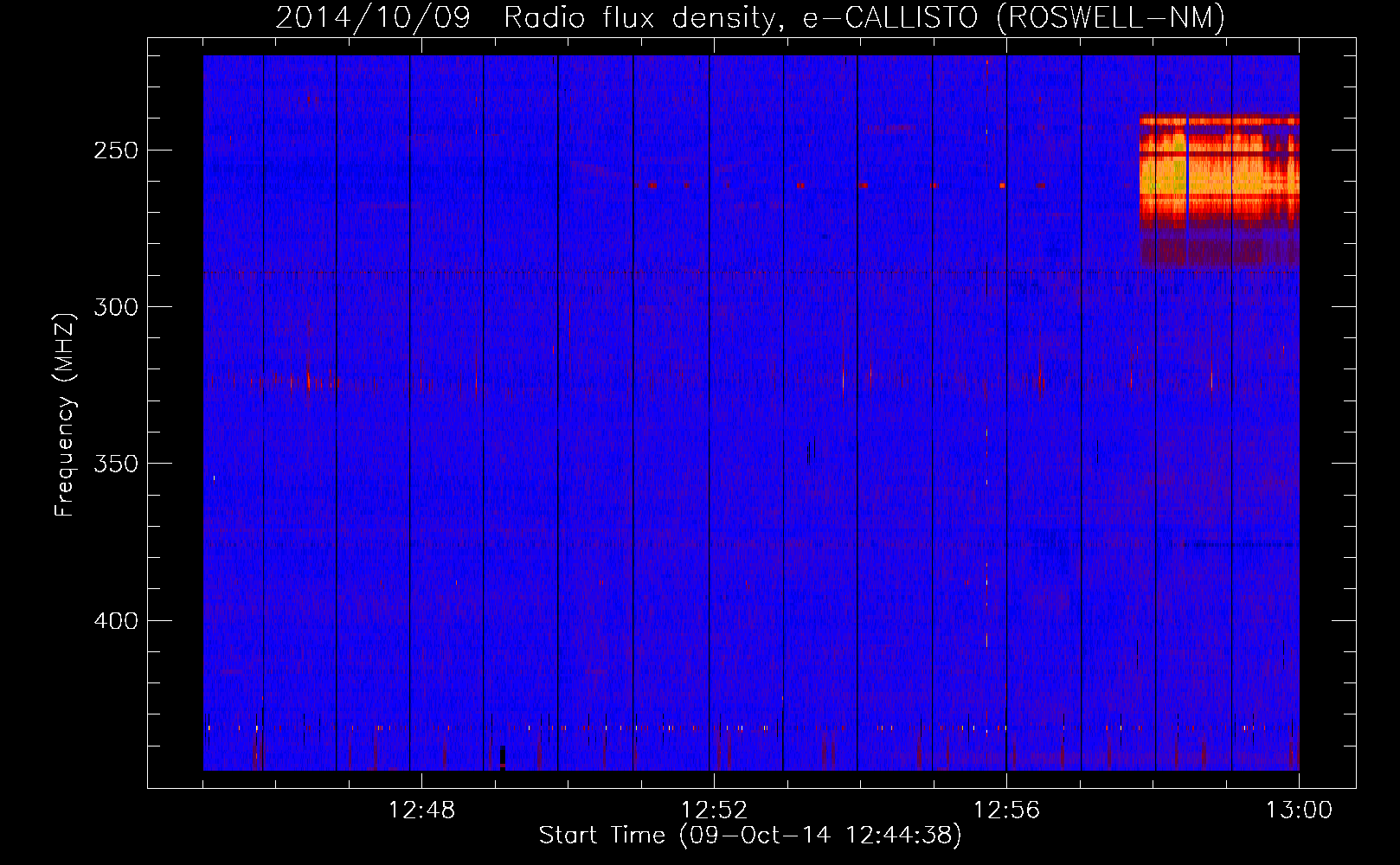Click the 12:48 time tick label
Image resolution: width=1400 pixels, height=865 pixels.
[421, 811]
